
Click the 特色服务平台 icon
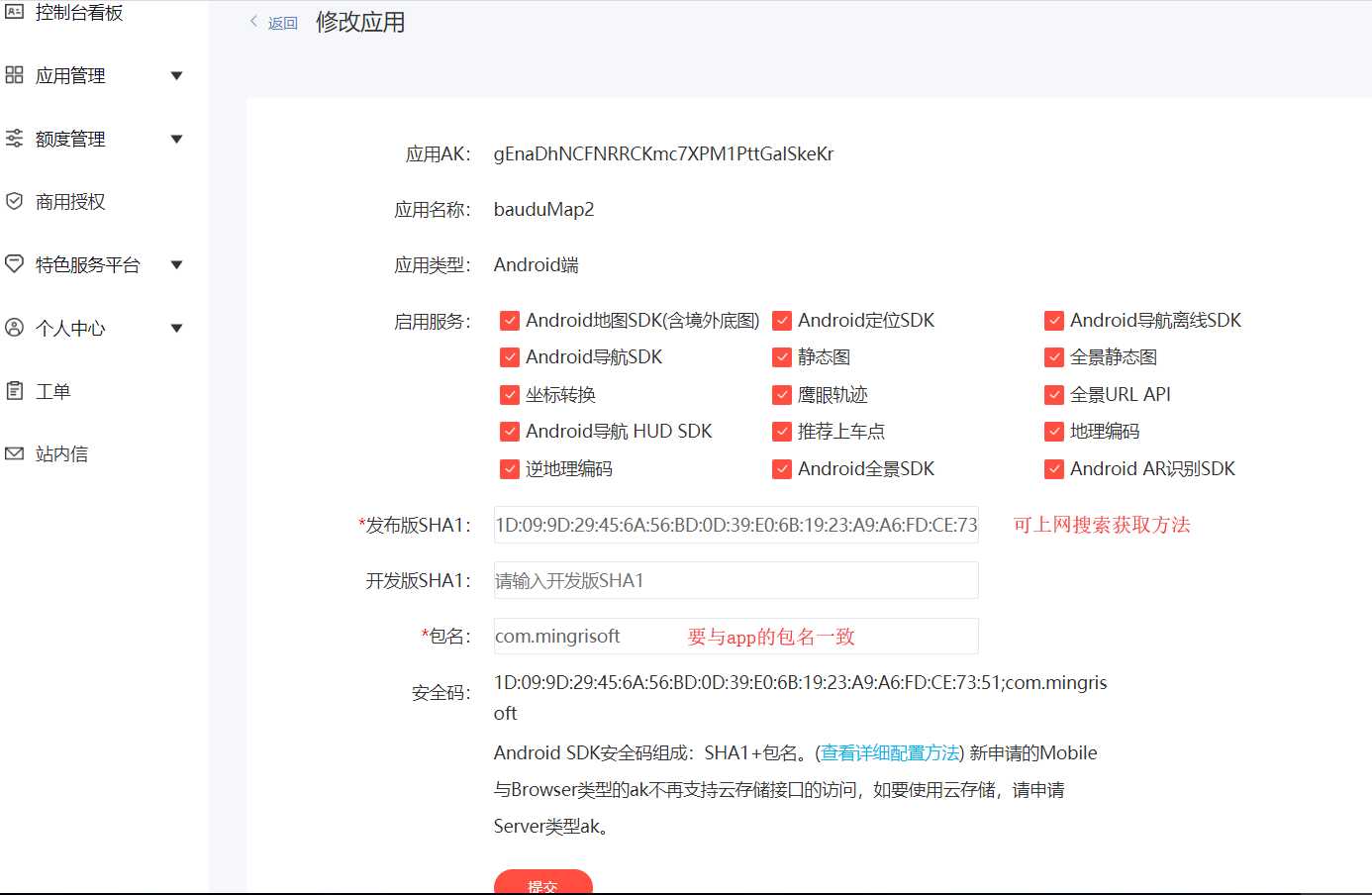[x=14, y=264]
